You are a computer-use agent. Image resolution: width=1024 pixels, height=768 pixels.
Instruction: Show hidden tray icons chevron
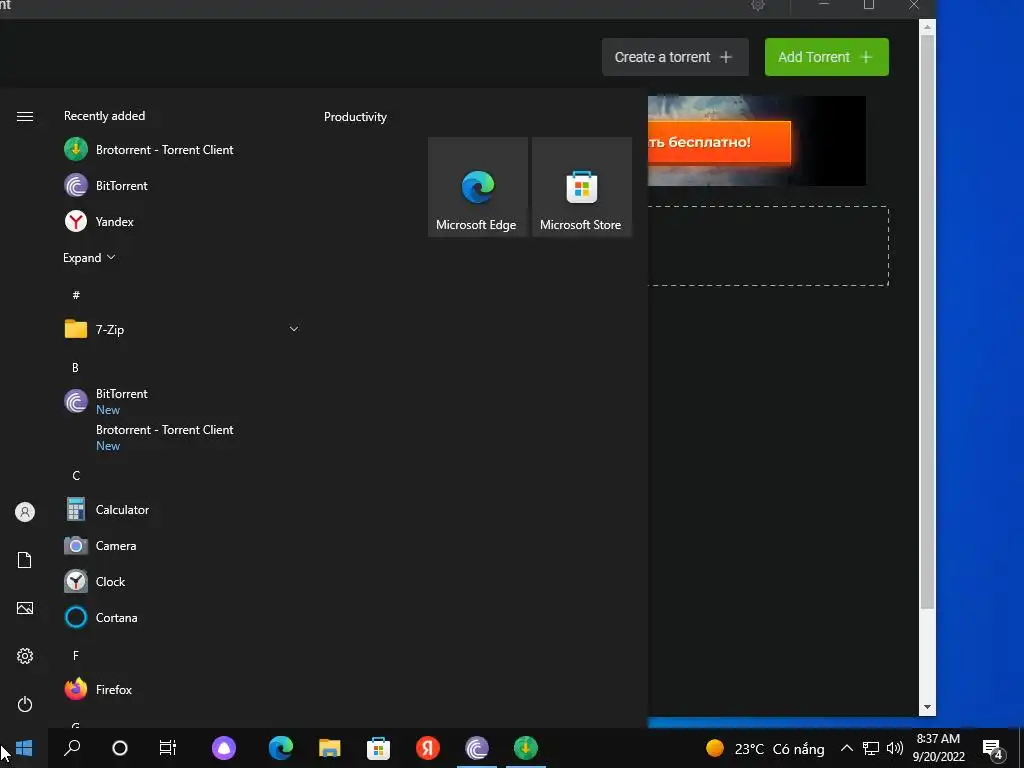coord(846,748)
